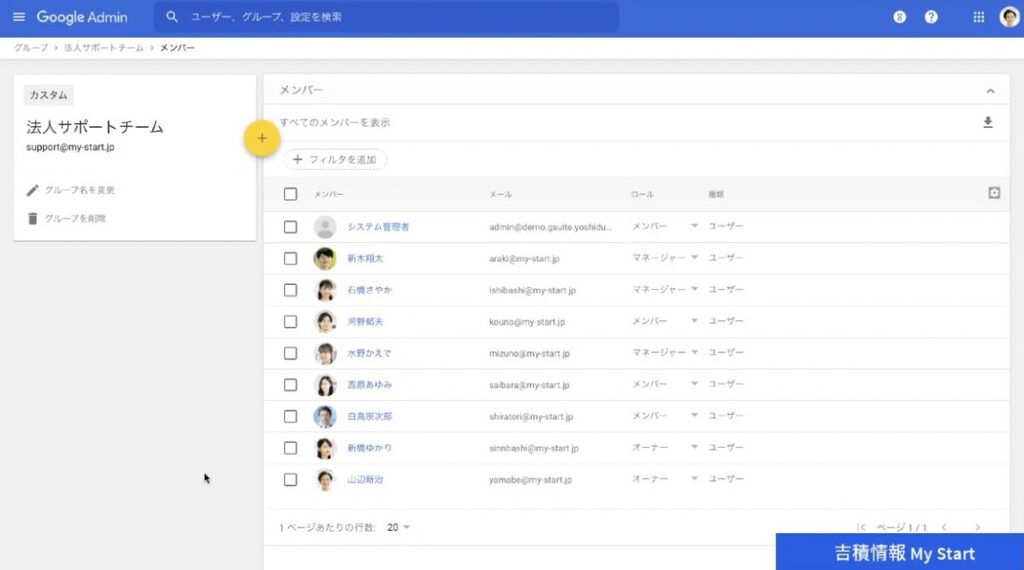
Task: Go to 法人サポートチーム breadcrumb
Action: [103, 48]
